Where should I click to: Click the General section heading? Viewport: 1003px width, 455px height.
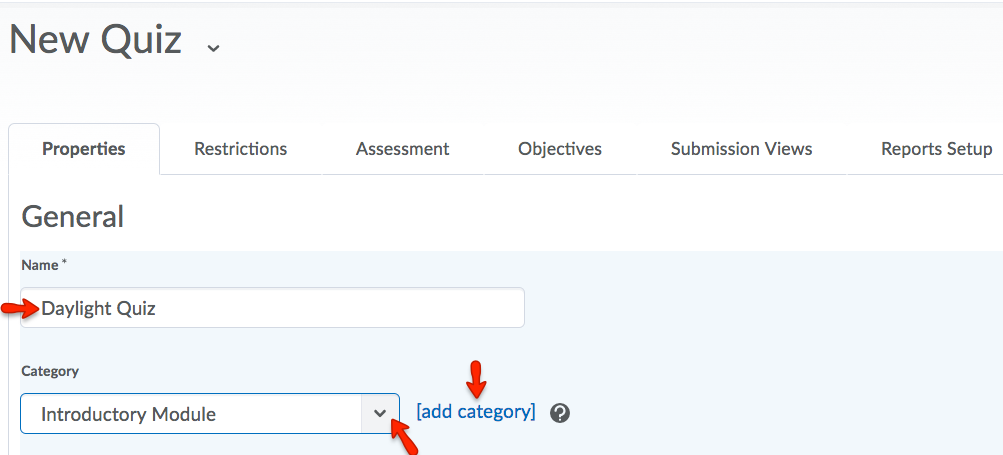pos(72,217)
